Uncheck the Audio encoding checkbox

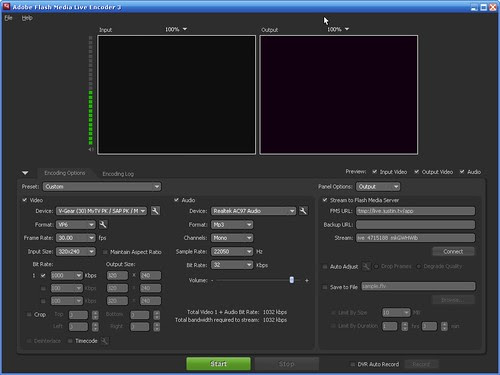(176, 200)
